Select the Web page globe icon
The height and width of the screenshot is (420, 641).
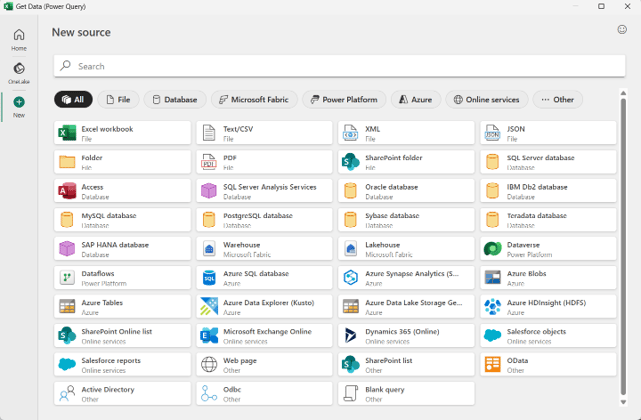pyautogui.click(x=209, y=364)
